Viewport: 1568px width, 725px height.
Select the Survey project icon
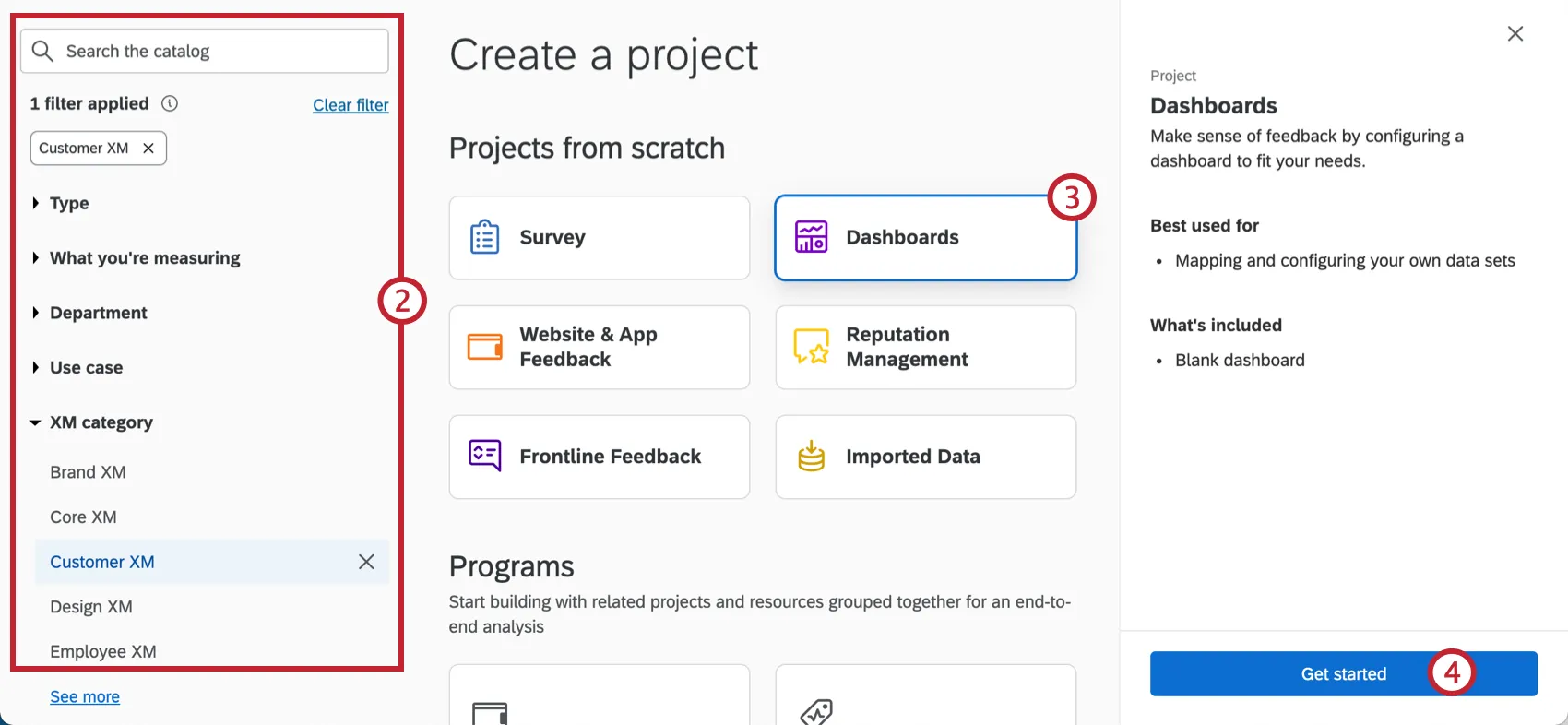(x=483, y=237)
